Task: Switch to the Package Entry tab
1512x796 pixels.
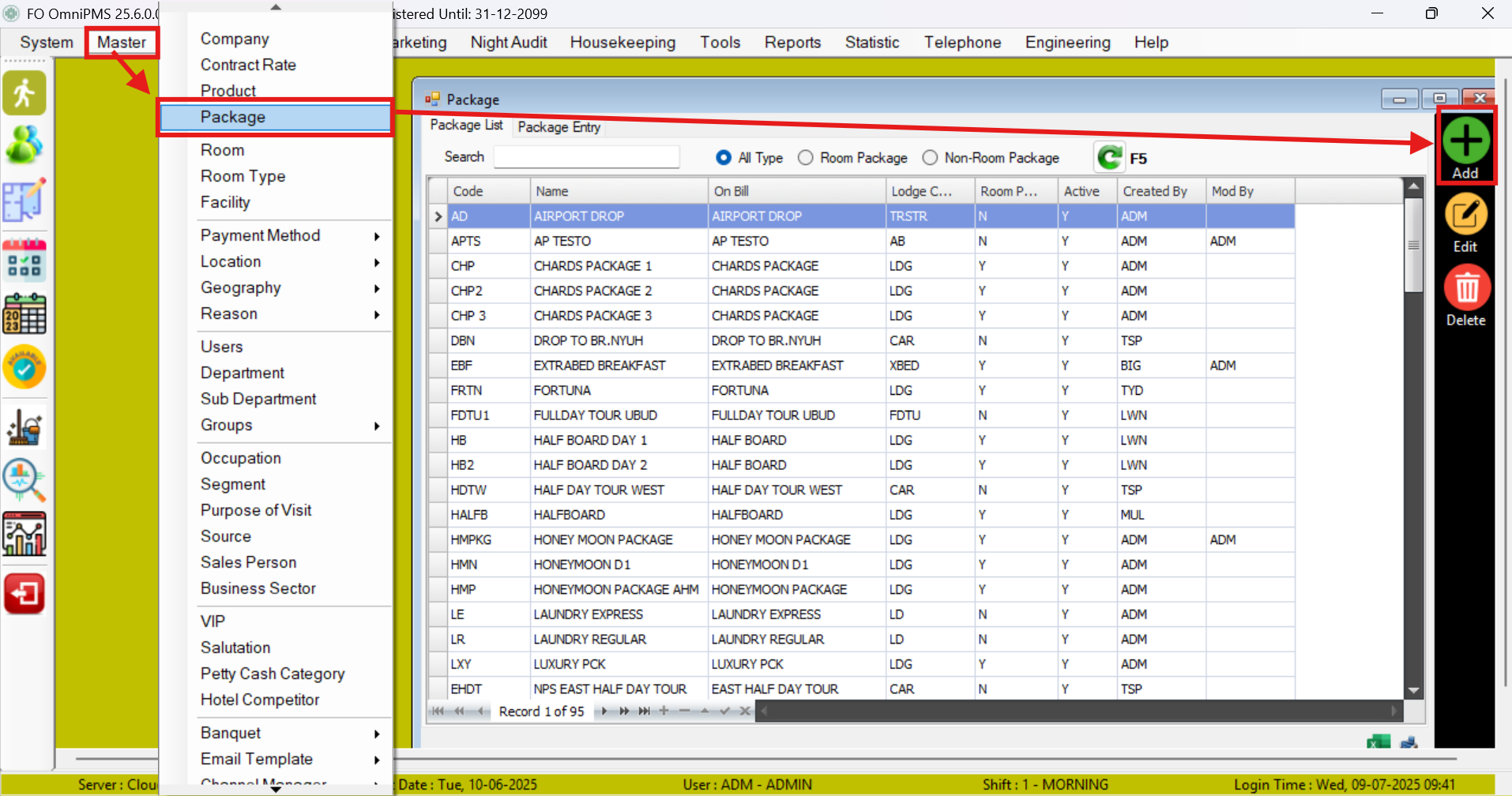Action: (559, 127)
